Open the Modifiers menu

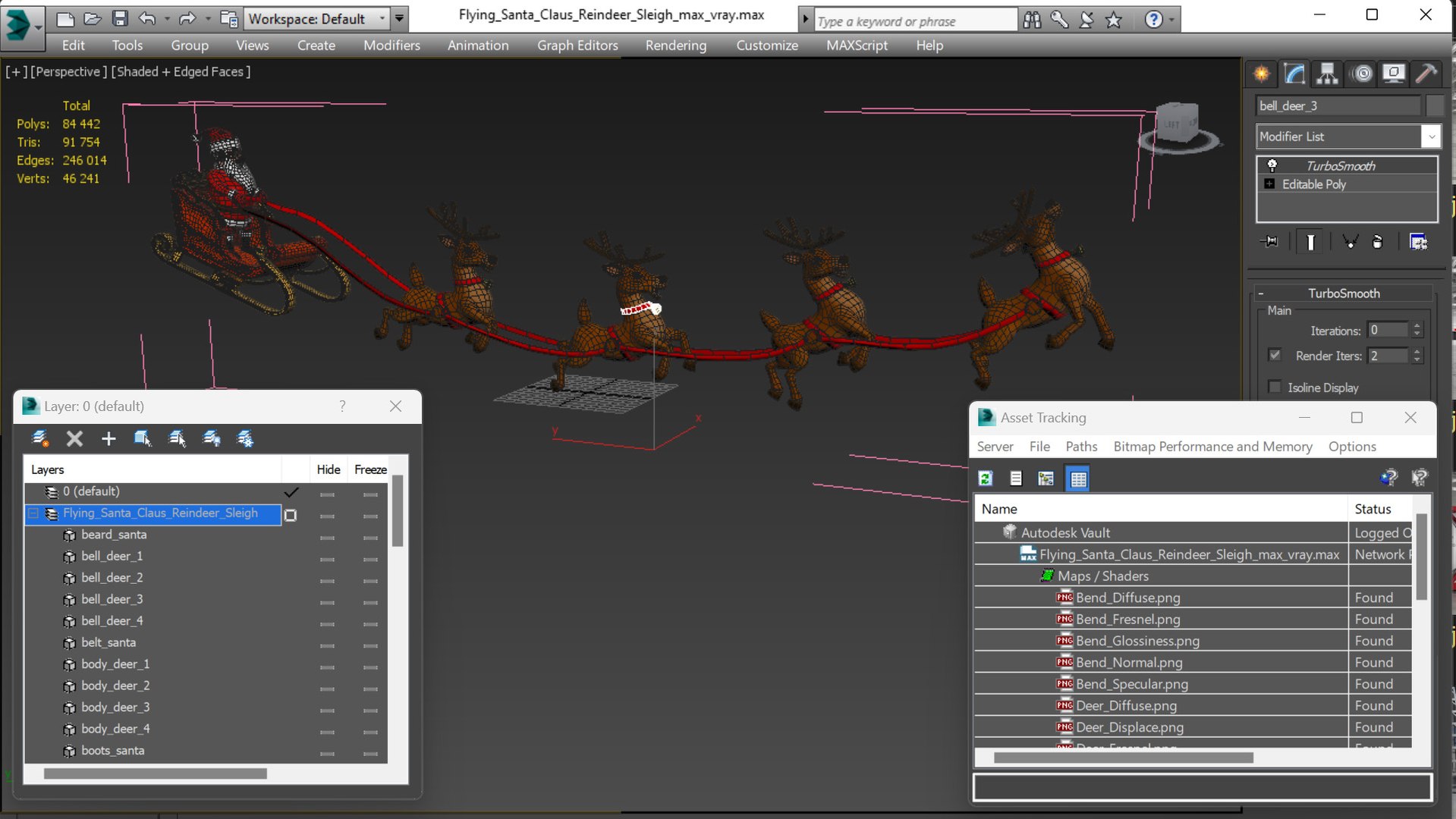(x=392, y=45)
